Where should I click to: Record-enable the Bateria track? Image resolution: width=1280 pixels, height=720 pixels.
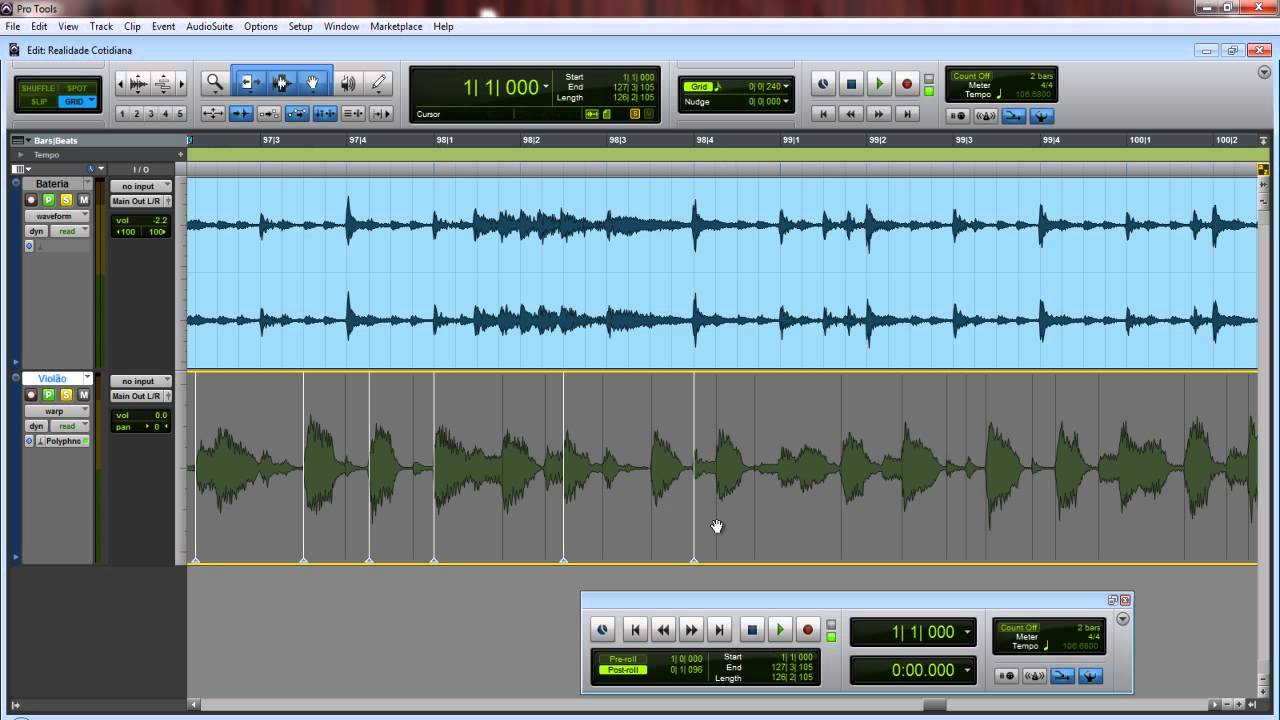coord(31,200)
